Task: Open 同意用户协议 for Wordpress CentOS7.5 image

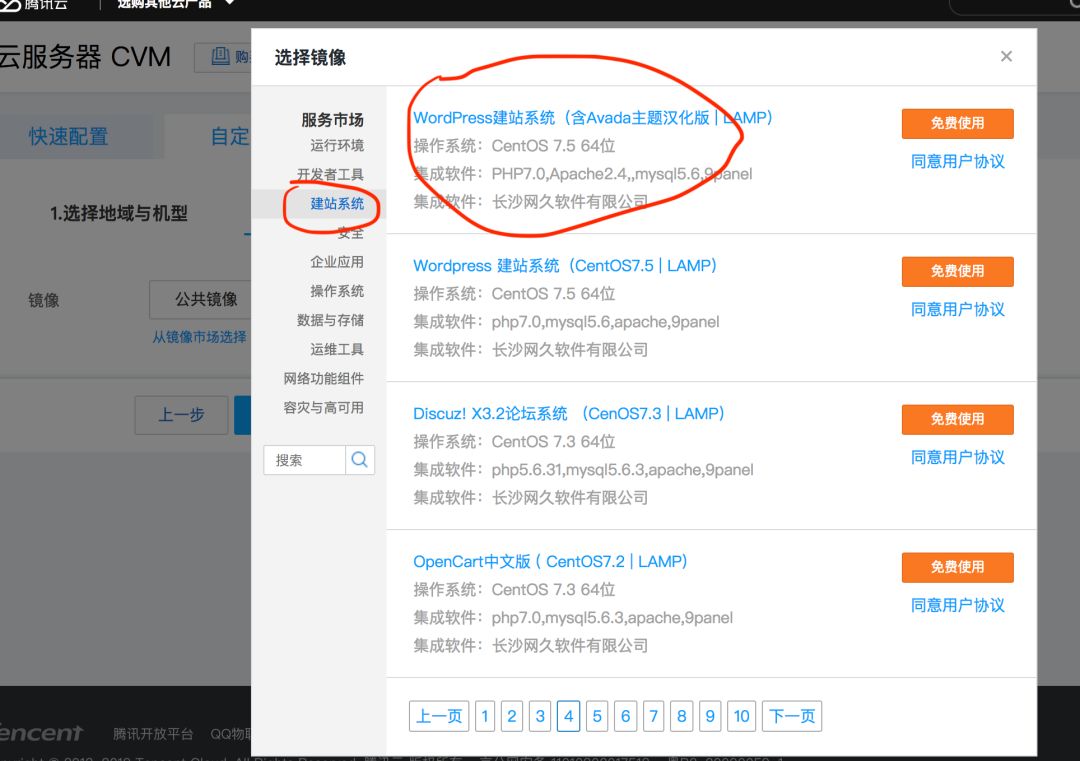Action: [x=957, y=310]
